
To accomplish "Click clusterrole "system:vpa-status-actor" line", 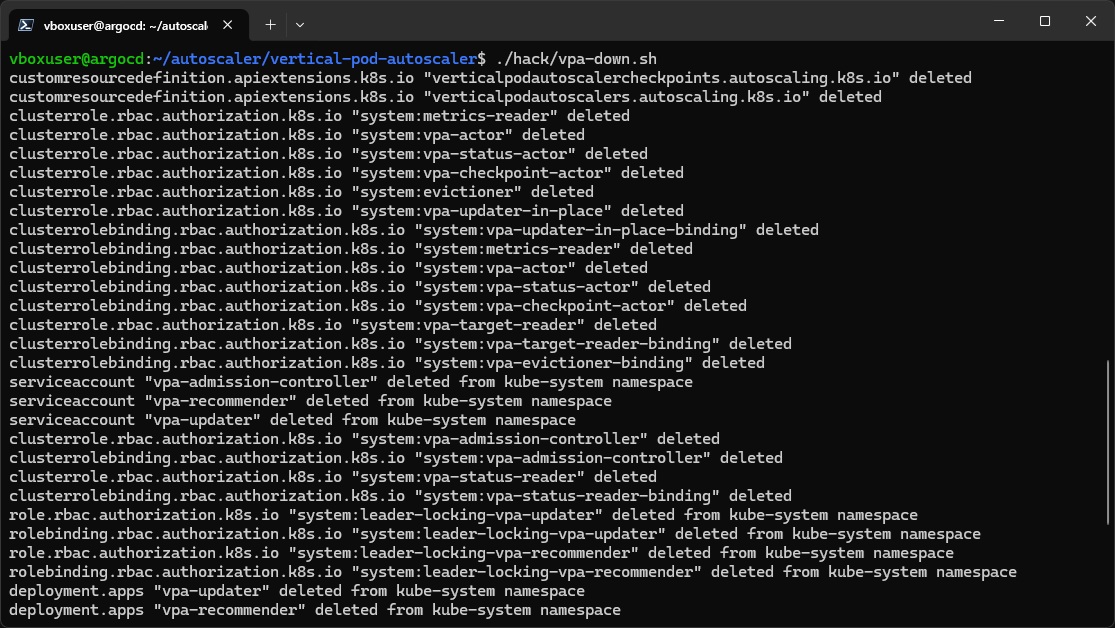I will (329, 154).
